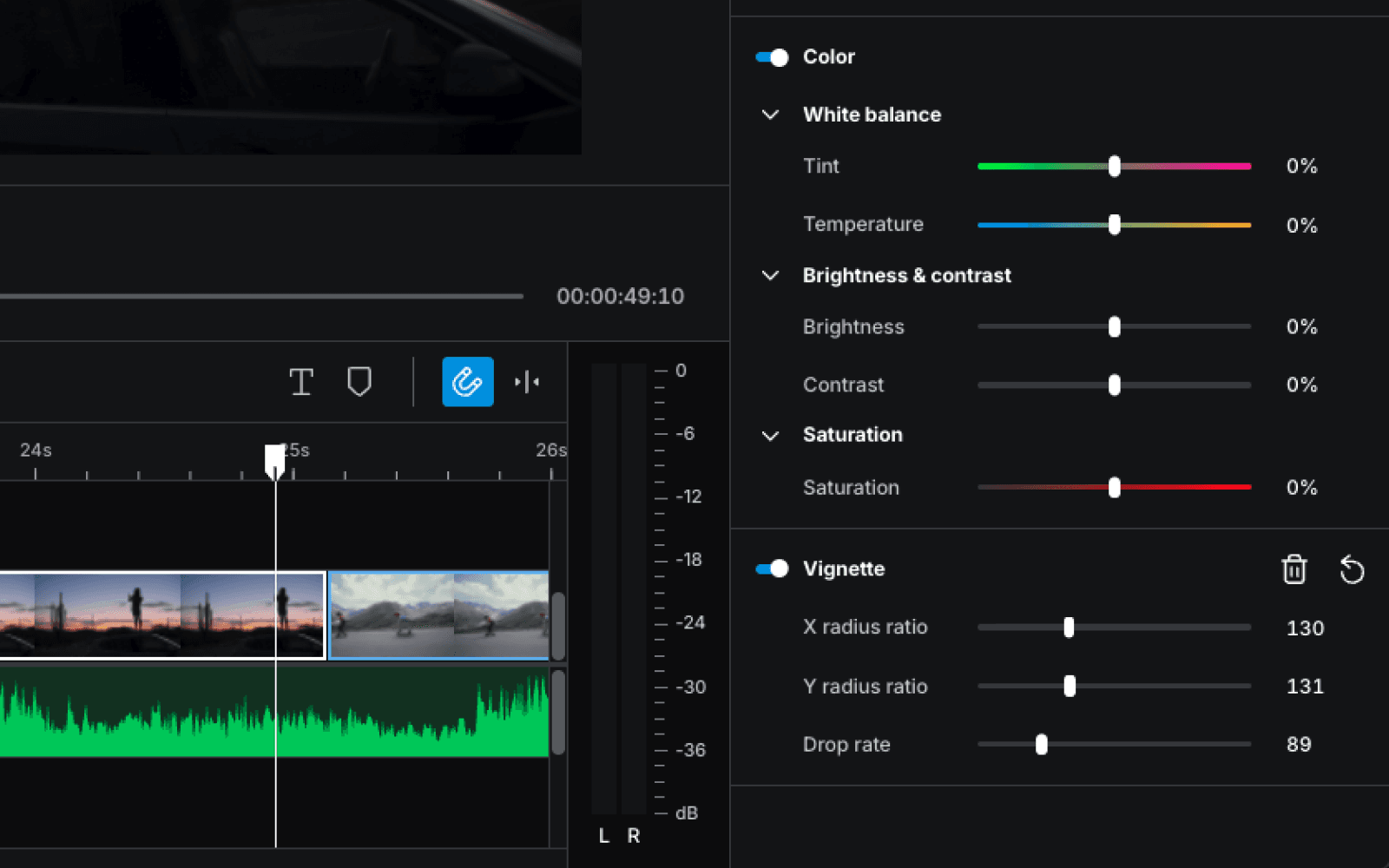Select the Text tool icon
Viewport: 1389px width, 868px height.
(301, 382)
